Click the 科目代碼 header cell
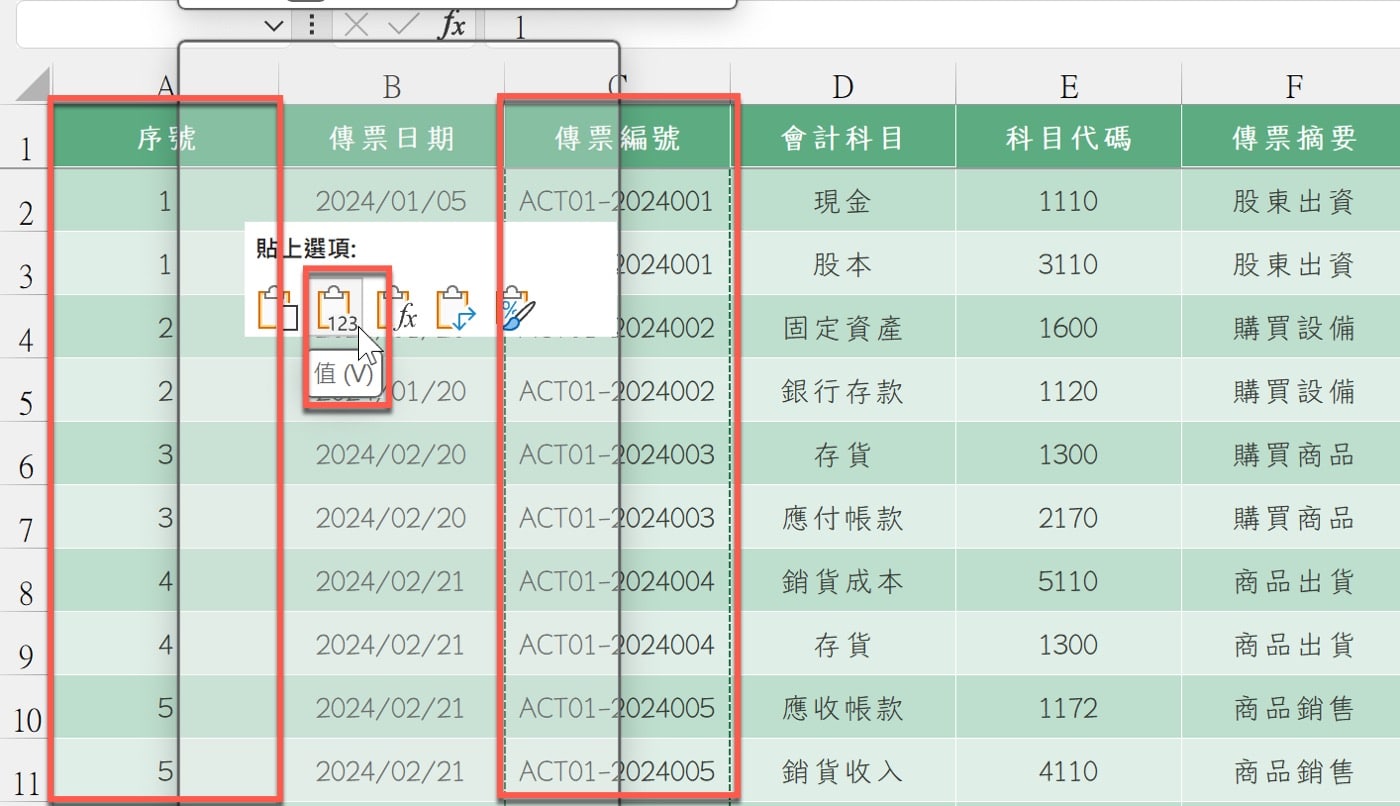The width and height of the screenshot is (1400, 806). pos(1068,137)
